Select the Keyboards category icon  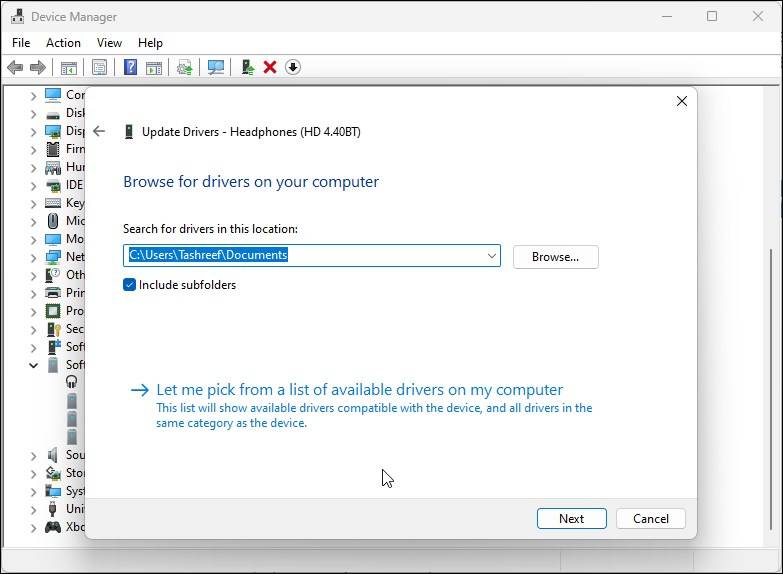53,203
